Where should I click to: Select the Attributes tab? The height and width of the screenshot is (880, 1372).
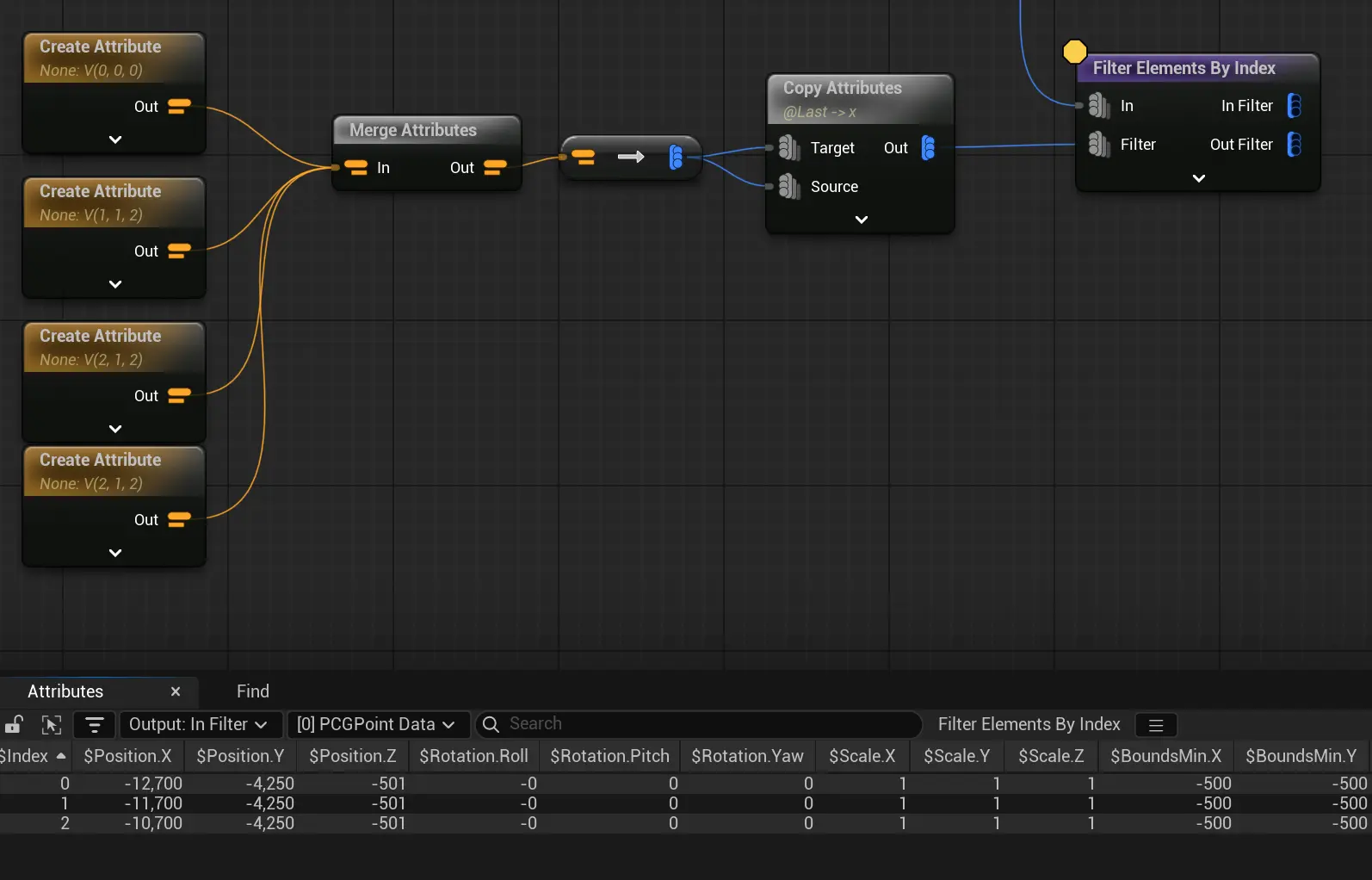pos(65,691)
